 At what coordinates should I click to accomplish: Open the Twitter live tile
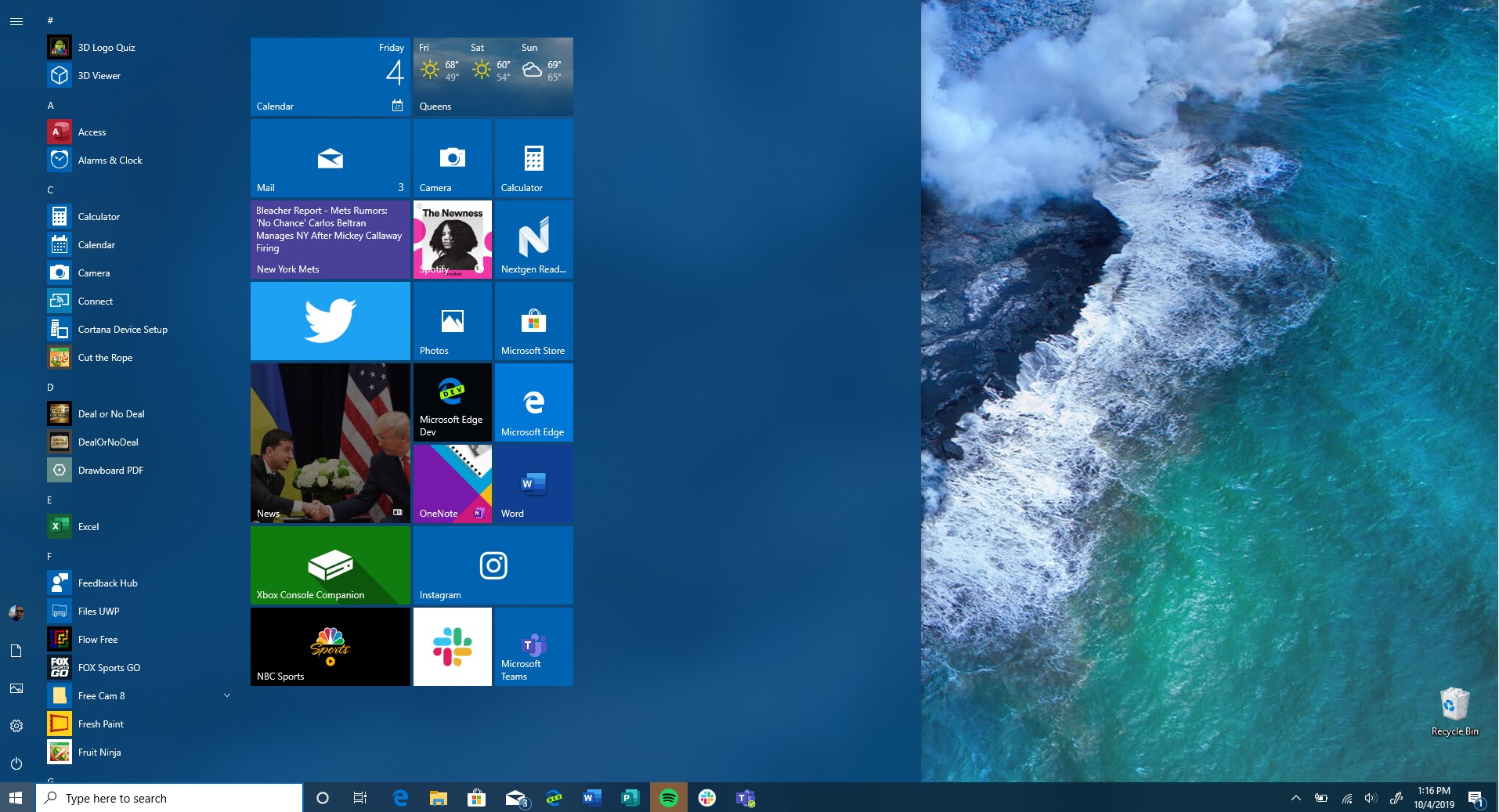click(330, 321)
